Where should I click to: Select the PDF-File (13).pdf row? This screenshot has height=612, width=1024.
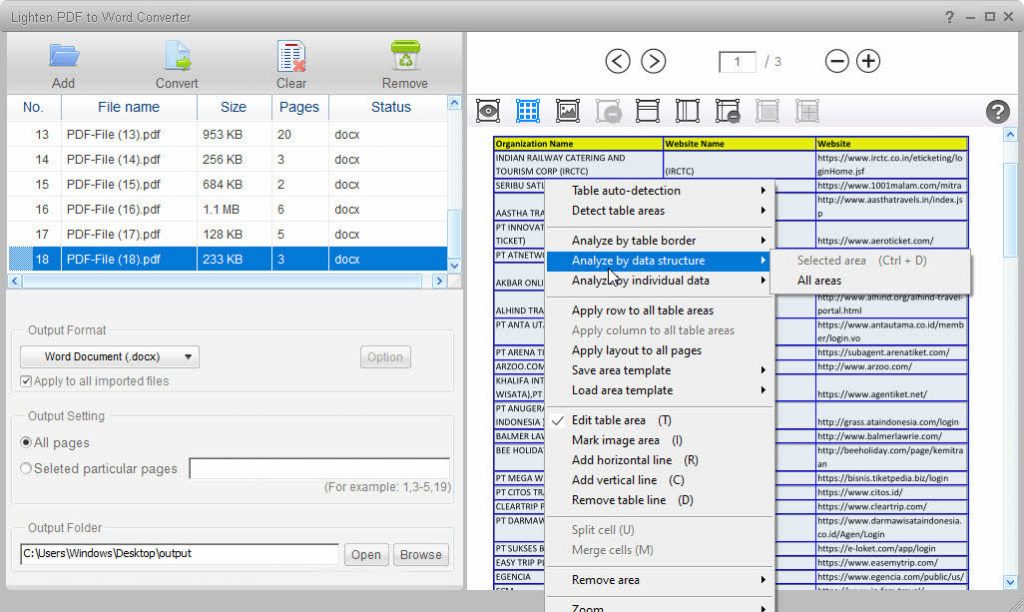[228, 135]
